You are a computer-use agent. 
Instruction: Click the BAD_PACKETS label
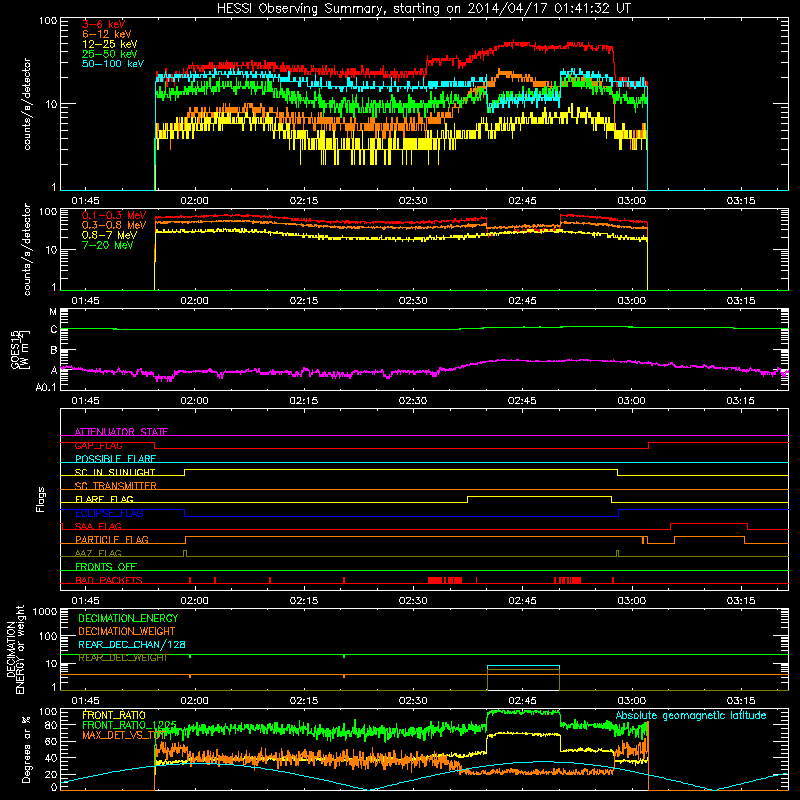click(109, 580)
